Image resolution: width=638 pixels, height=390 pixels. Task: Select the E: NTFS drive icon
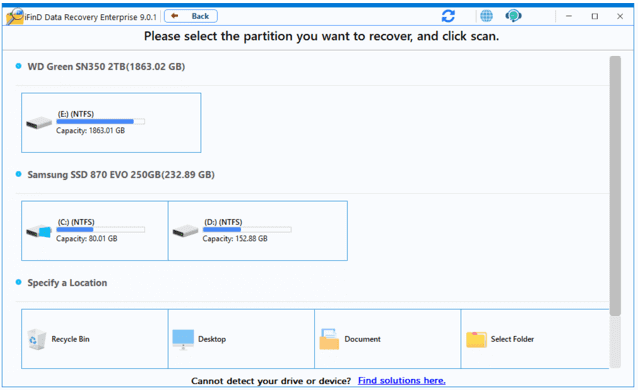[39, 123]
